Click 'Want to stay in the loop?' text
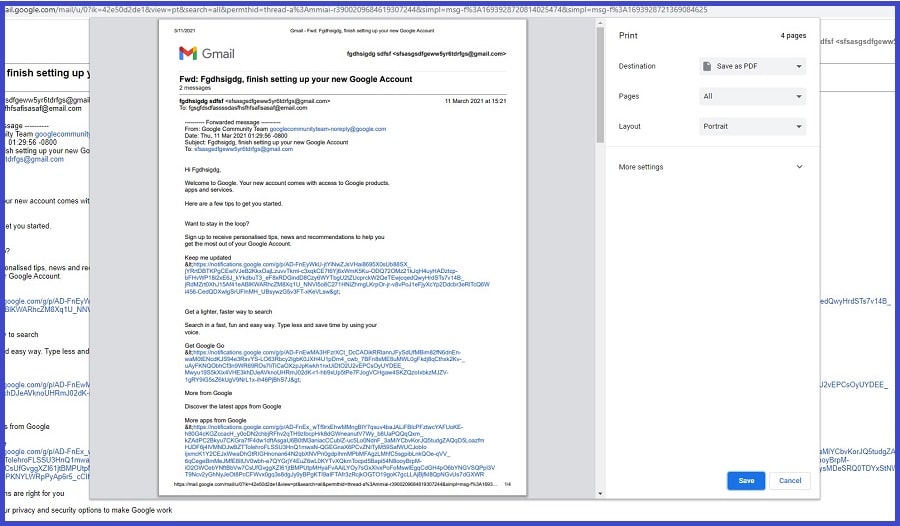 click(217, 224)
